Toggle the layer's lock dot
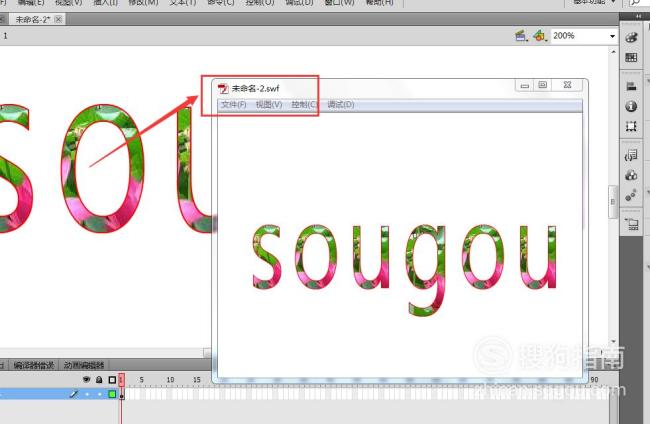650x424 pixels. [99, 394]
